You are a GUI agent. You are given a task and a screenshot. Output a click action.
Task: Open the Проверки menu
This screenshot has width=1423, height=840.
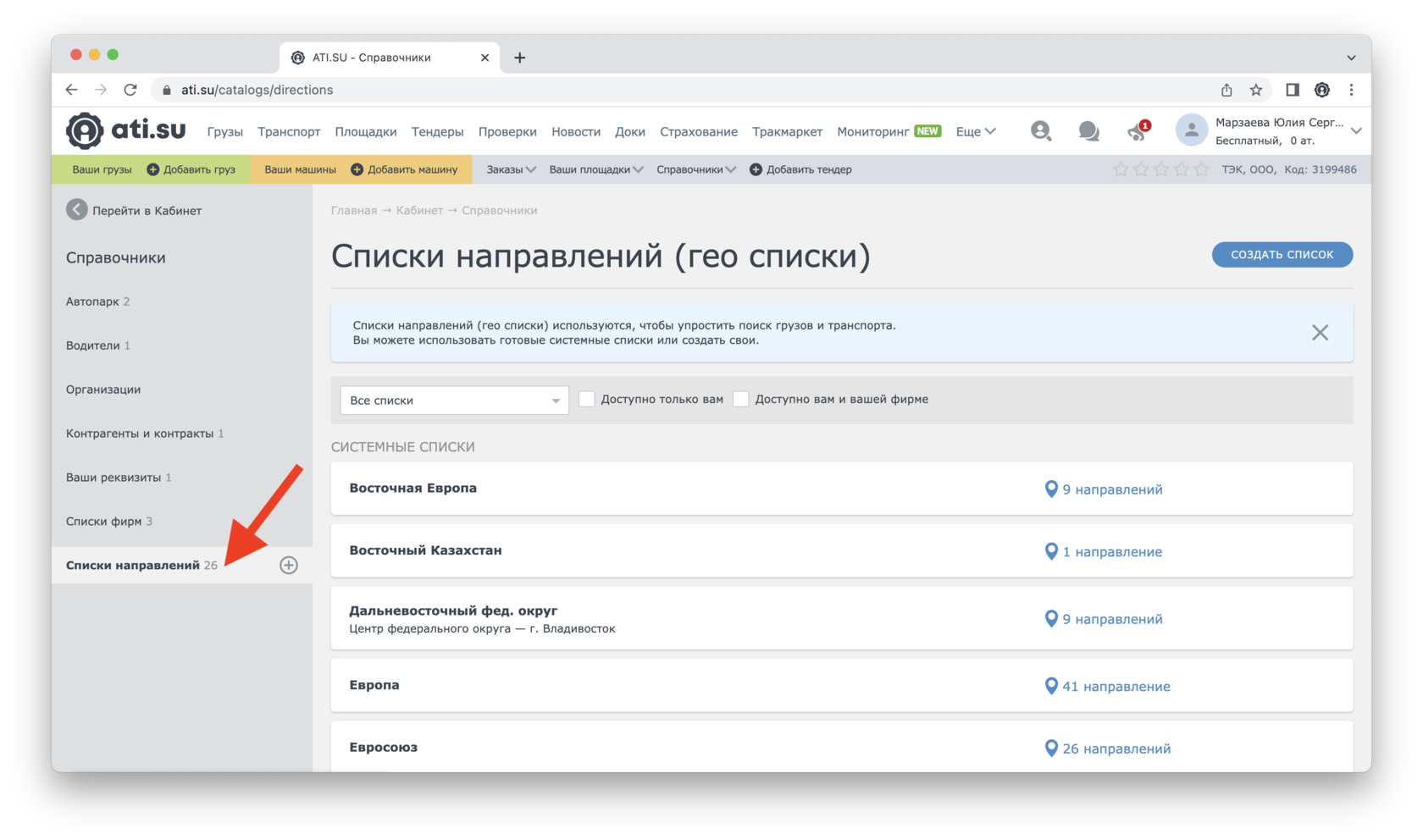point(507,131)
